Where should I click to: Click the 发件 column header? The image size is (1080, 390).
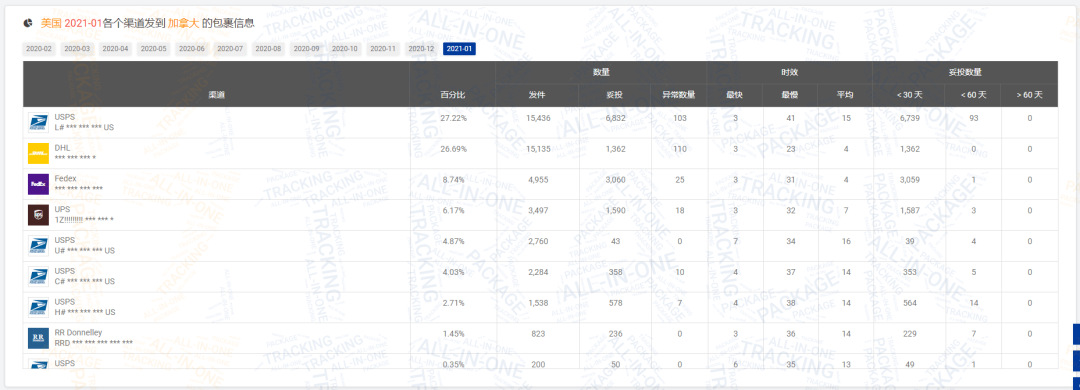(x=537, y=95)
